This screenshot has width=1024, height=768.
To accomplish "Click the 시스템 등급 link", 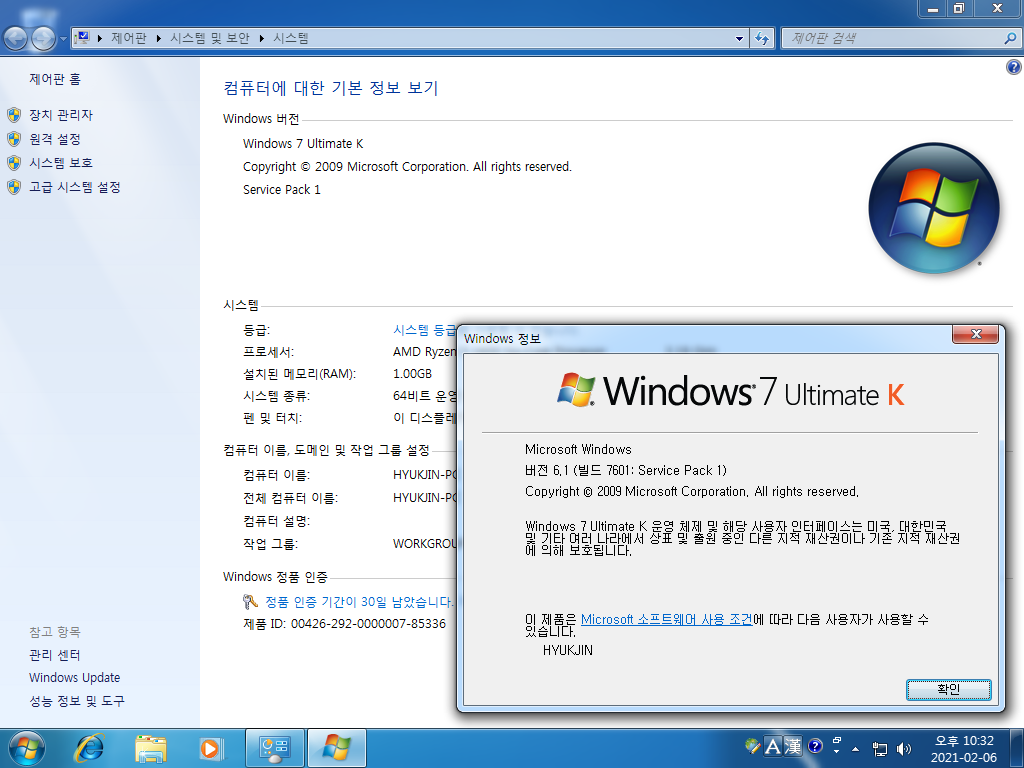I will (x=424, y=330).
